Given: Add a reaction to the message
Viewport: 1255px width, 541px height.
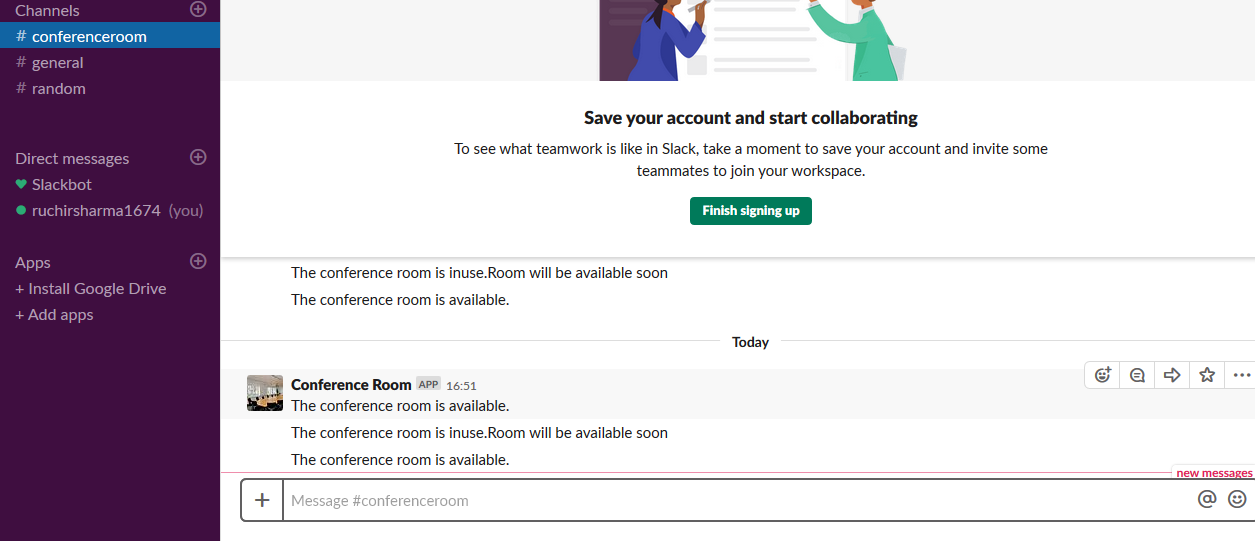Looking at the screenshot, I should [x=1103, y=375].
